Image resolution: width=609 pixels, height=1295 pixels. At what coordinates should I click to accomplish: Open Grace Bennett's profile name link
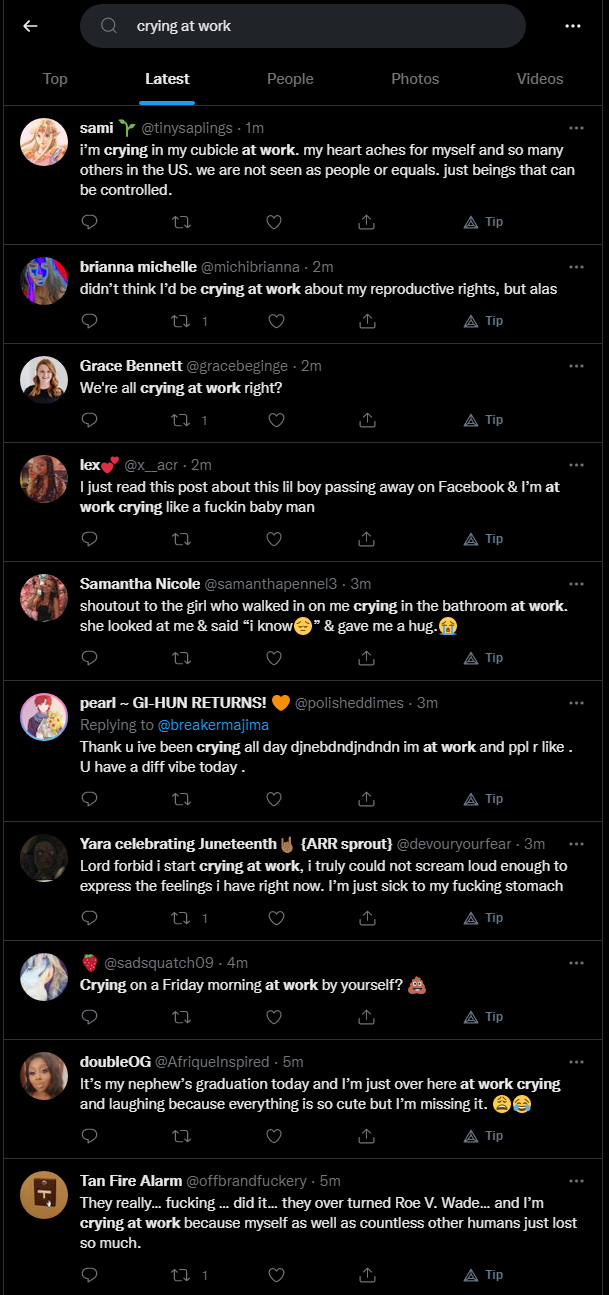tap(129, 366)
